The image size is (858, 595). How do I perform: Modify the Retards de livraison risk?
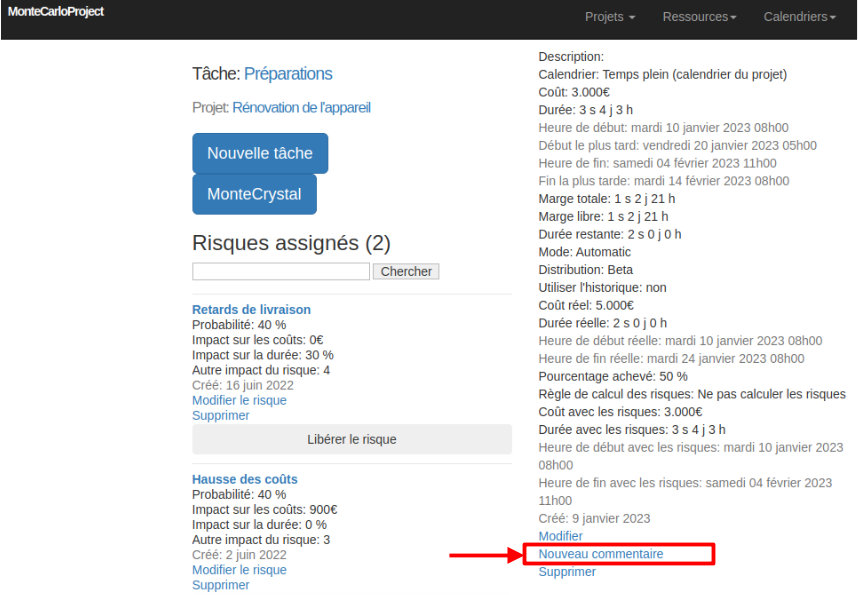pos(239,400)
